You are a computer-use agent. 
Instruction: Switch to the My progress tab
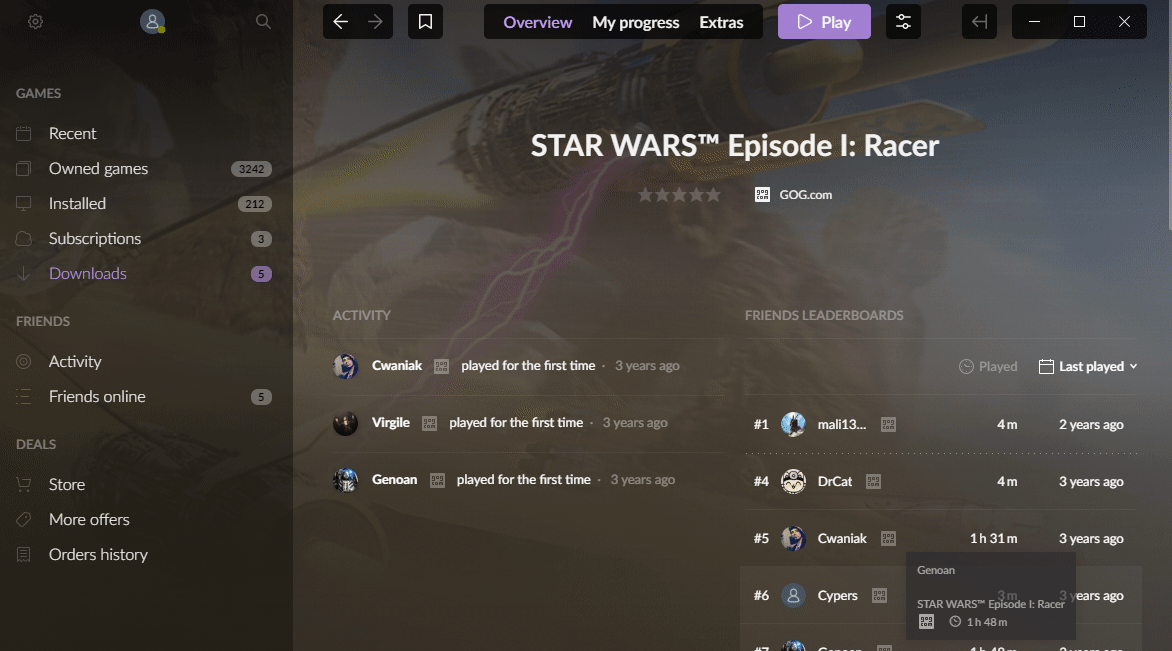tap(635, 22)
